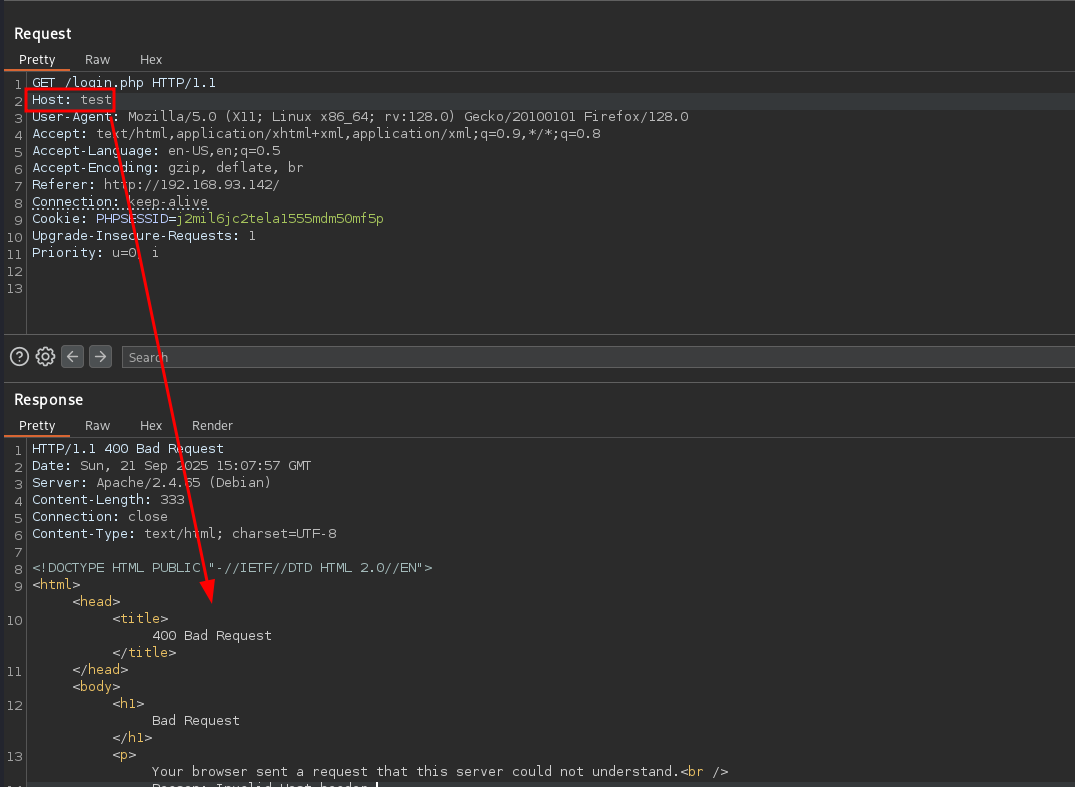Click the Referer URL in the request
Image resolution: width=1075 pixels, height=787 pixels.
[191, 185]
